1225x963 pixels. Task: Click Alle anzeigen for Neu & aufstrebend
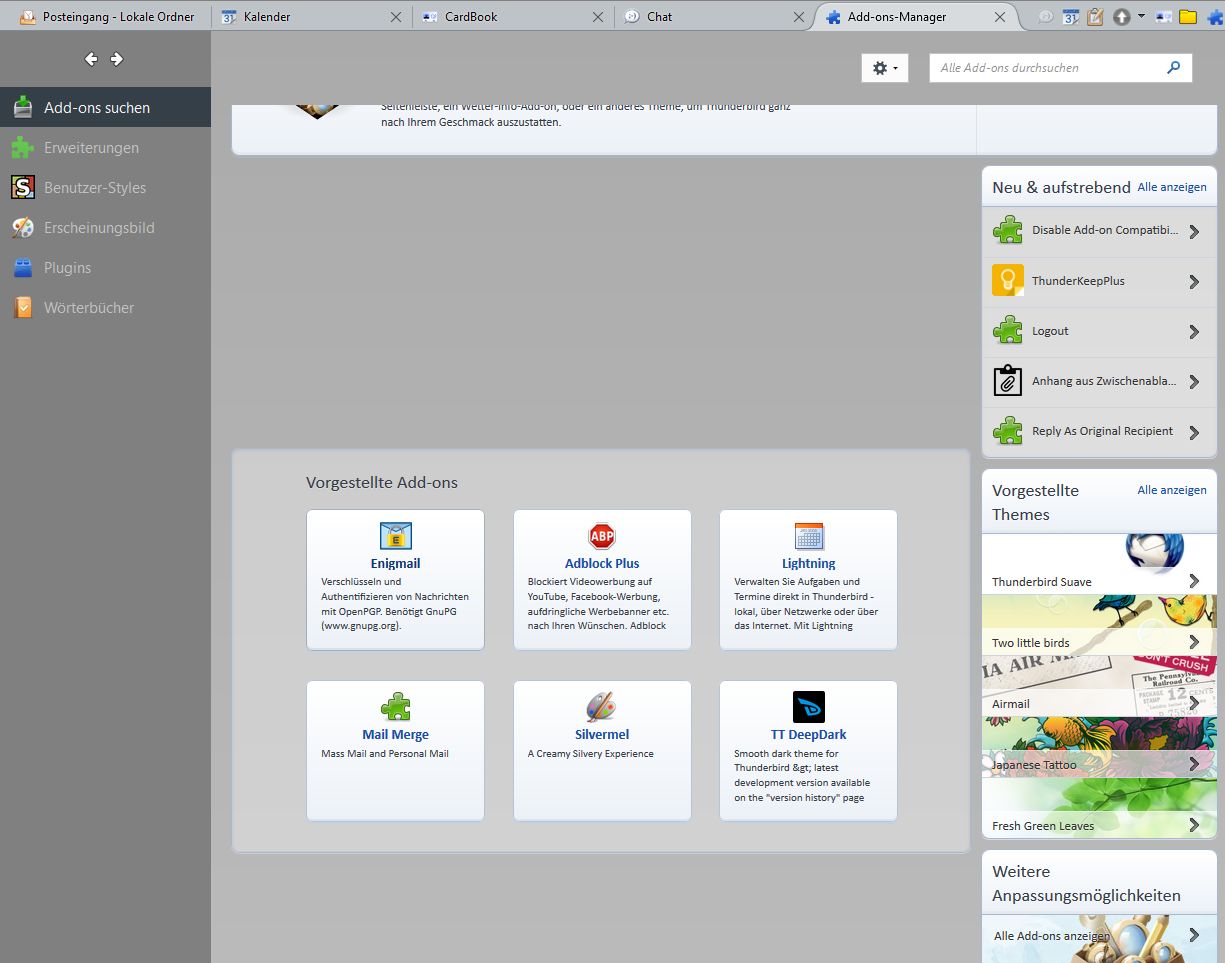coord(1172,187)
